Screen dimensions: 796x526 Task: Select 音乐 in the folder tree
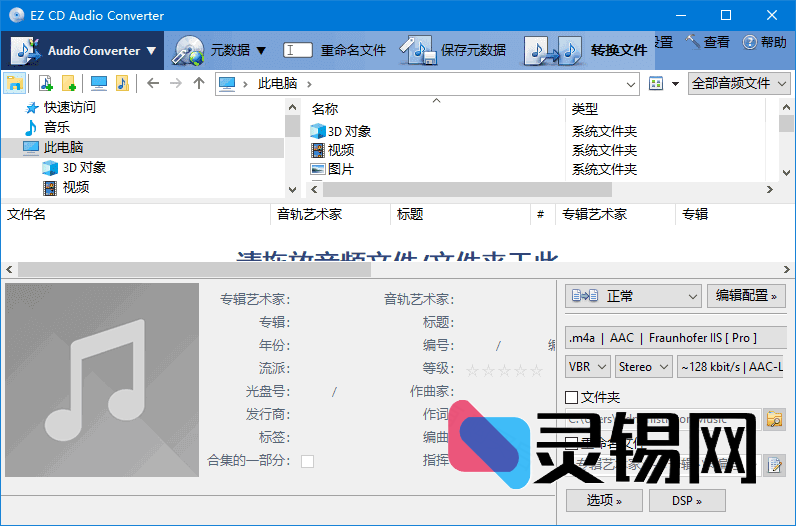pos(57,127)
